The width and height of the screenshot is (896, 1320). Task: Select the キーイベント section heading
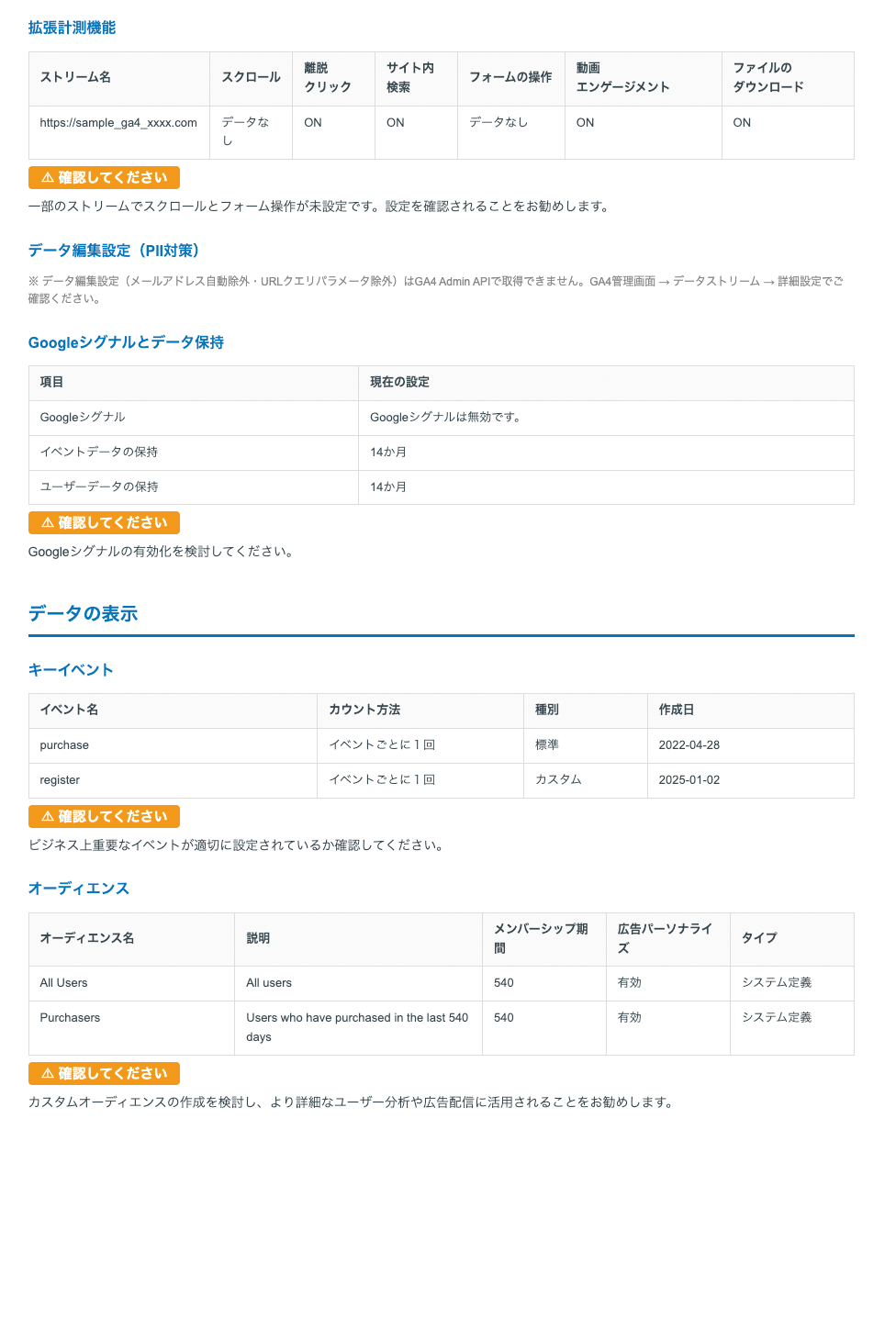coord(70,670)
